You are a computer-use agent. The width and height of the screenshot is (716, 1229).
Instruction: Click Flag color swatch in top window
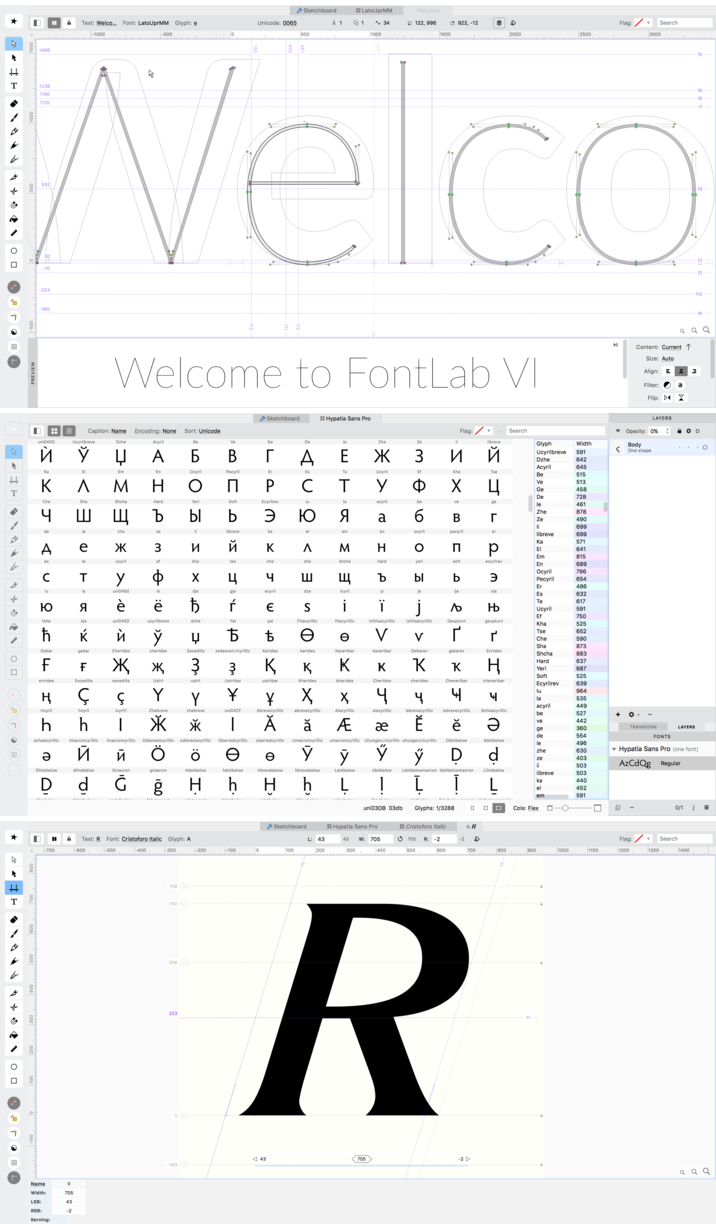(638, 22)
